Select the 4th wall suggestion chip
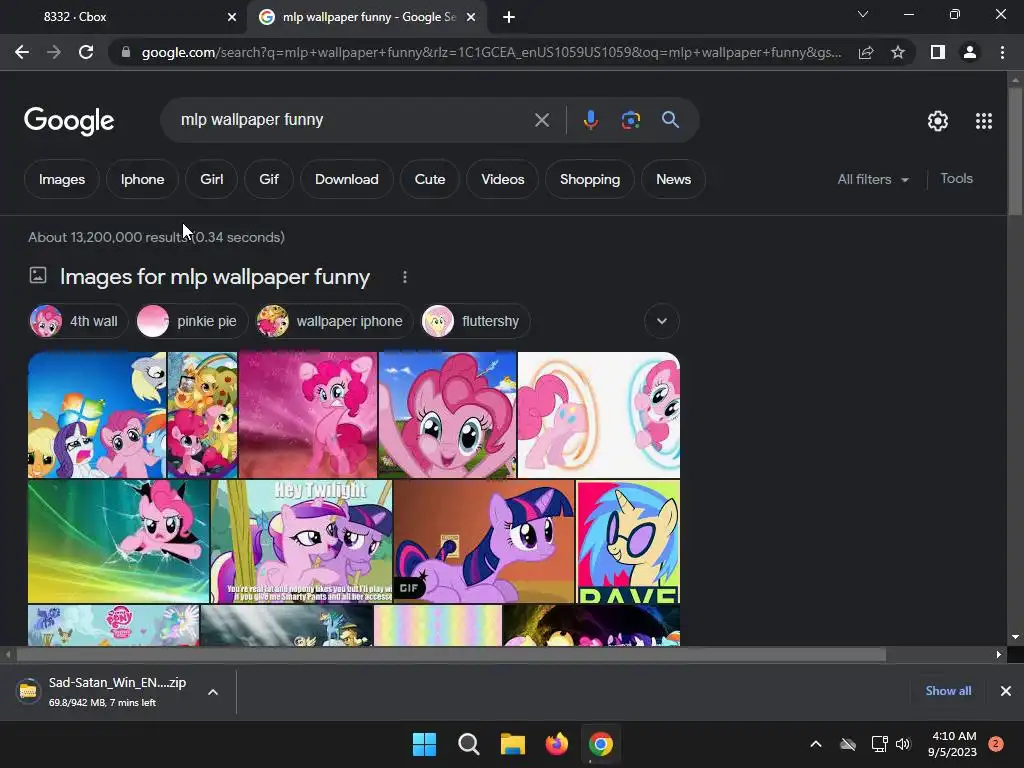The height and width of the screenshot is (768, 1024). [x=78, y=321]
